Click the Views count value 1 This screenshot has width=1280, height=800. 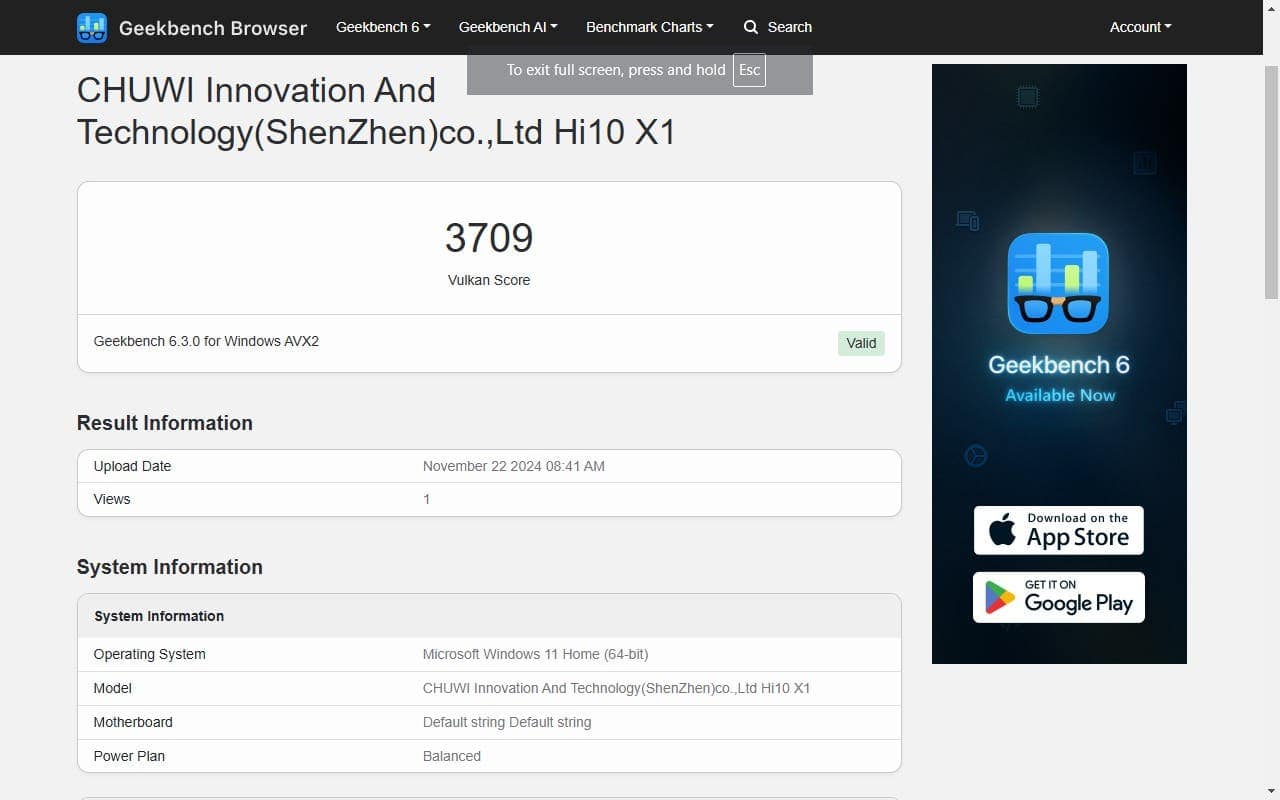427,499
